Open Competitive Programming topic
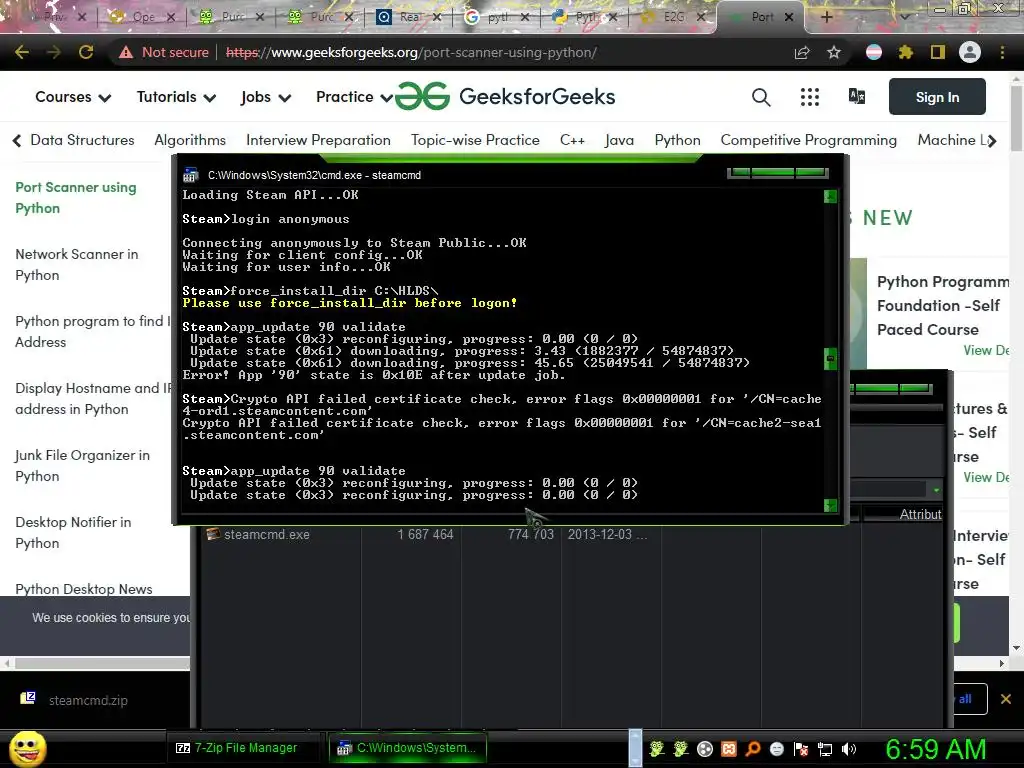The width and height of the screenshot is (1024, 768). coord(808,140)
